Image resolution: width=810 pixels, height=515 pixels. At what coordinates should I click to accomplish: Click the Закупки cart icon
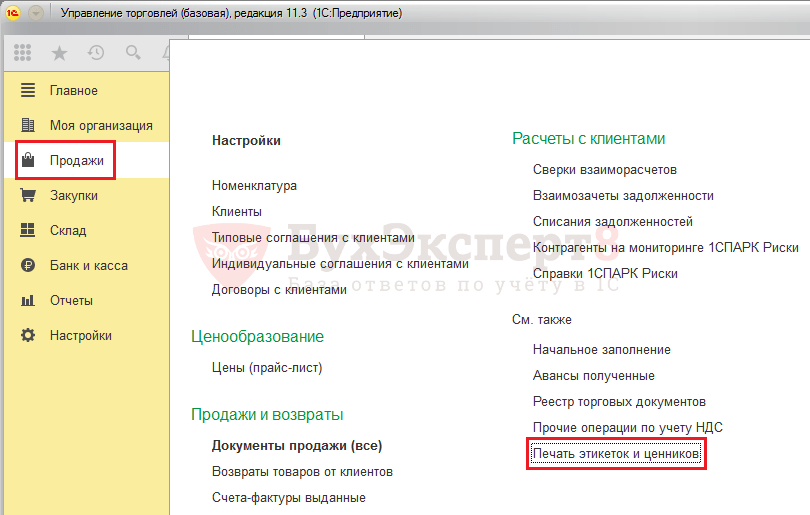pyautogui.click(x=28, y=195)
